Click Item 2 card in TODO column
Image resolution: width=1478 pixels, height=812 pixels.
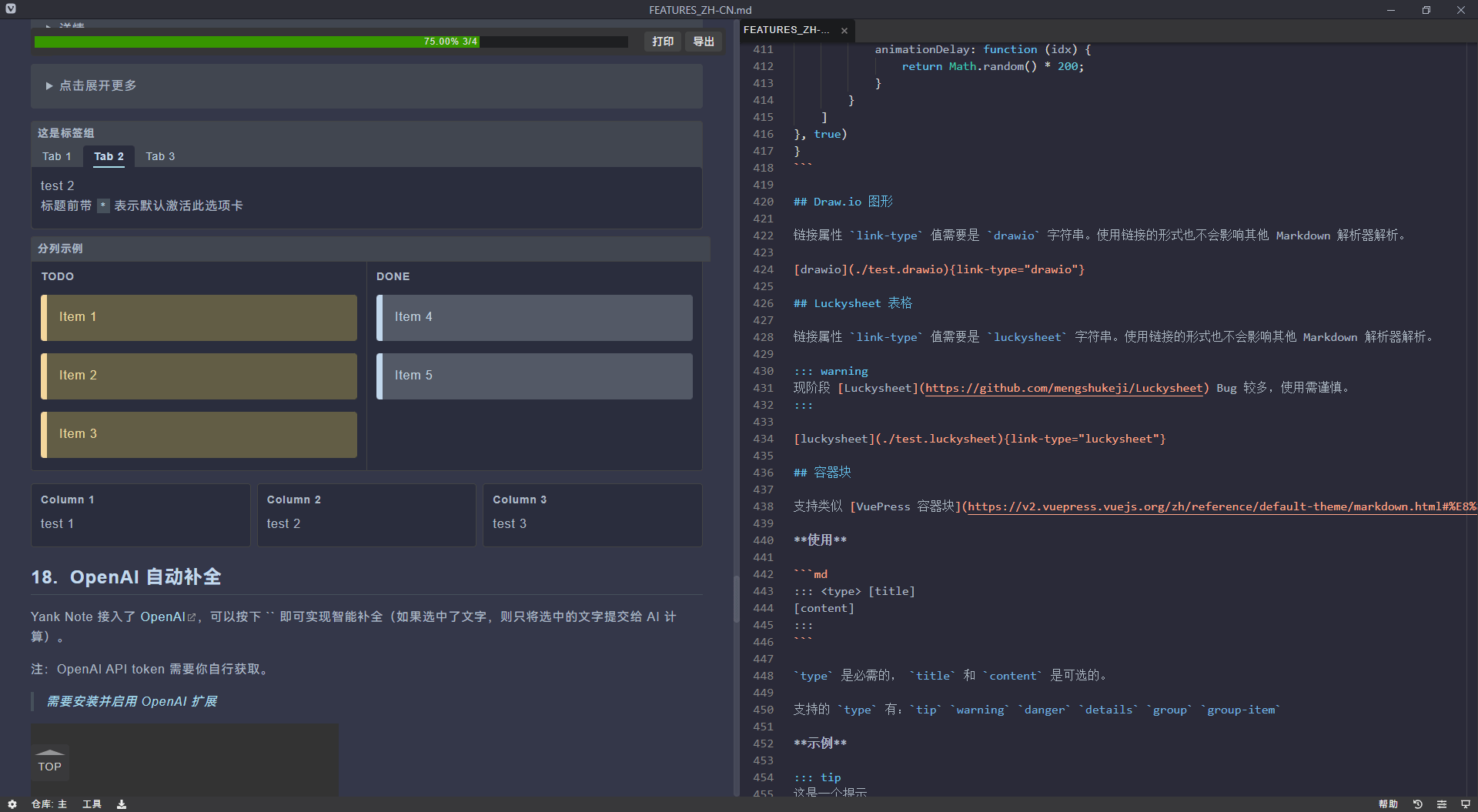(199, 376)
